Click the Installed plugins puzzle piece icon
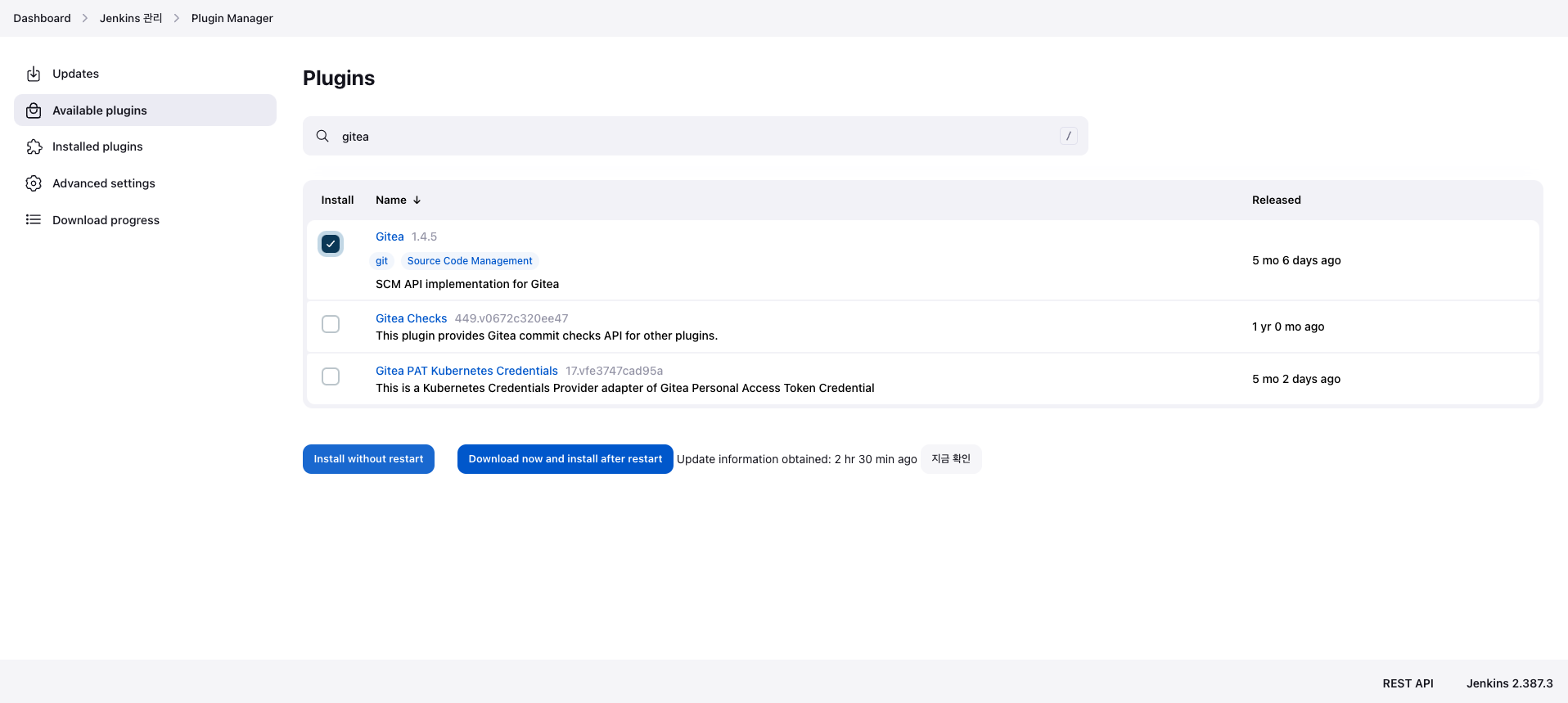The height and width of the screenshot is (703, 1568). 34,146
